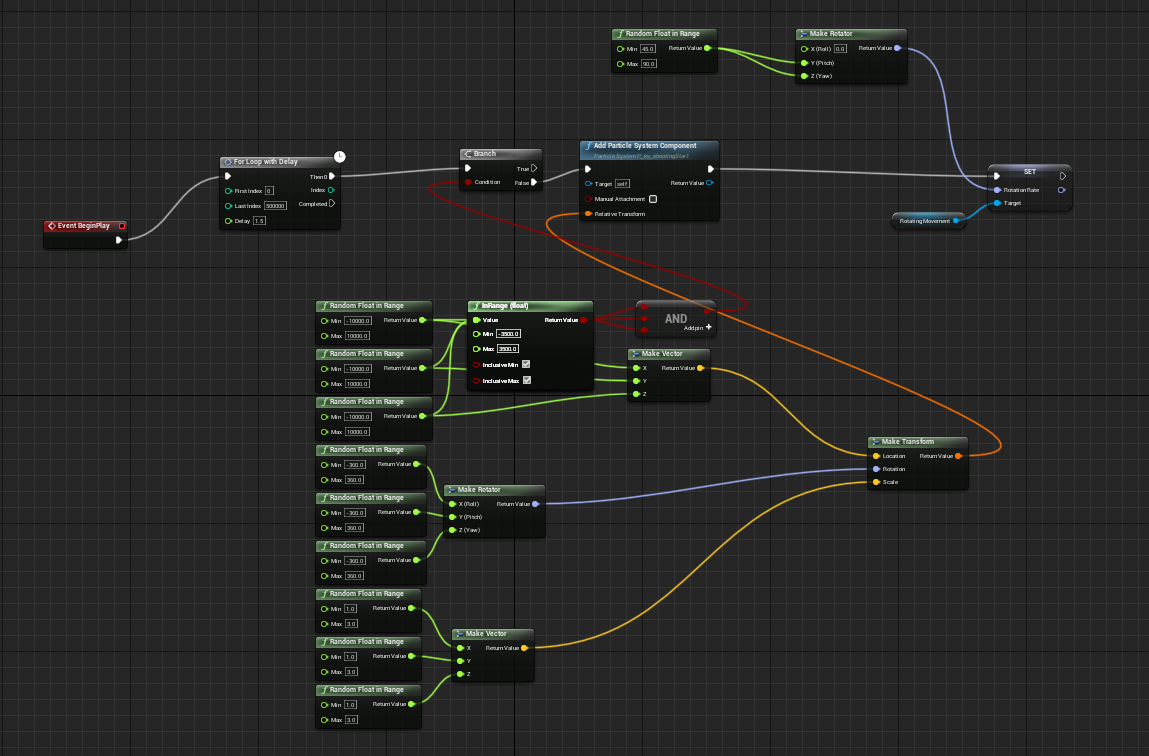
Task: Uncheck the InclusiveMax checkbox
Action: tap(526, 380)
